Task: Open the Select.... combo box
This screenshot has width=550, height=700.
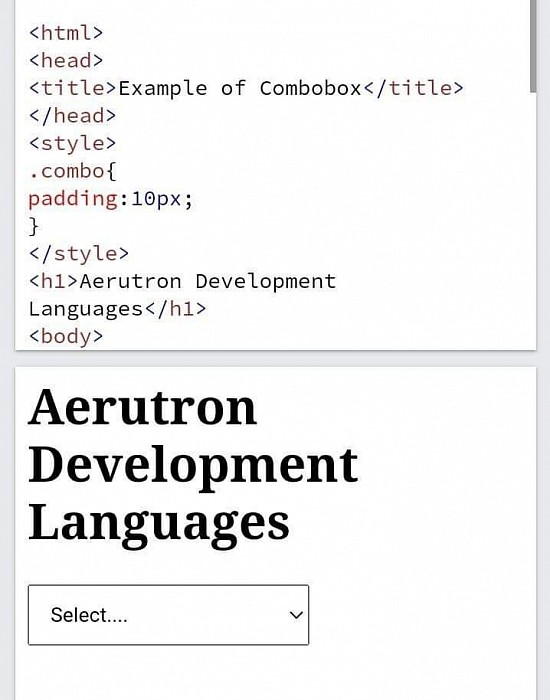Action: pos(168,615)
